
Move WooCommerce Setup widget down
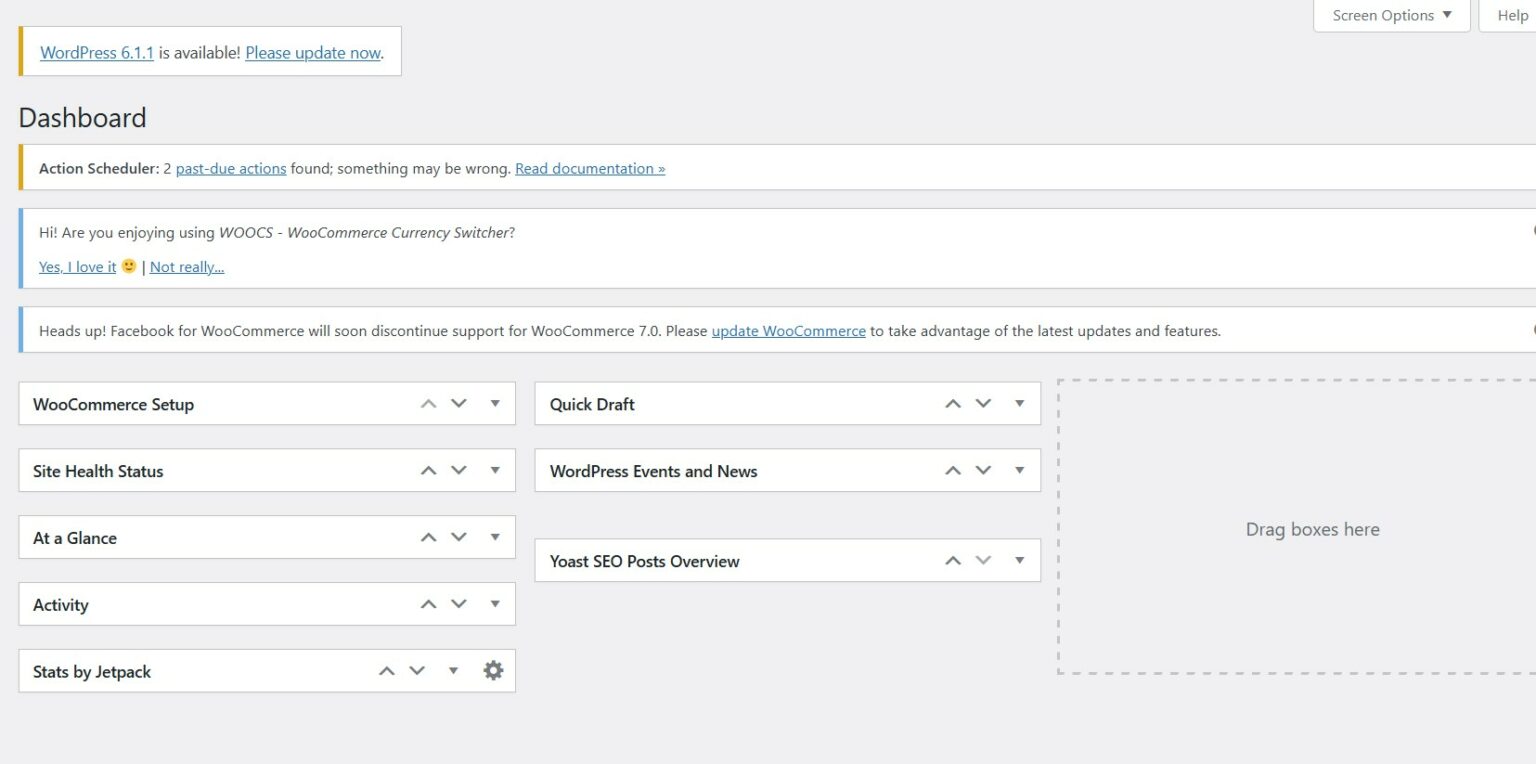[x=459, y=404]
